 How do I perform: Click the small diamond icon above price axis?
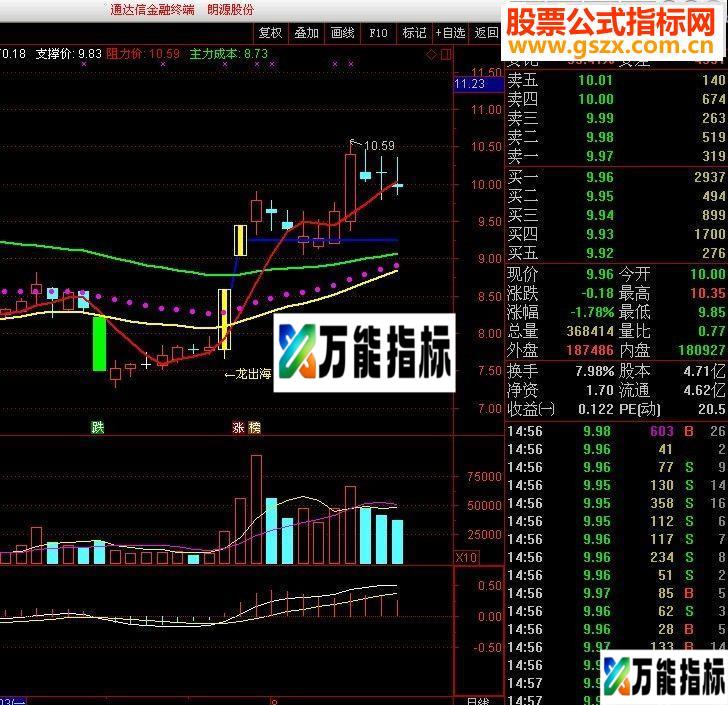431,53
